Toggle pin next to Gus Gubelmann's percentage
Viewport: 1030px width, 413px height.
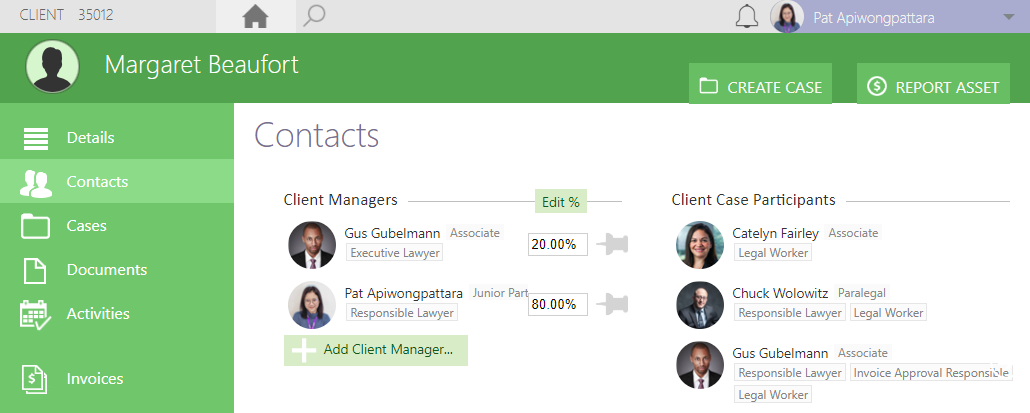pos(612,245)
